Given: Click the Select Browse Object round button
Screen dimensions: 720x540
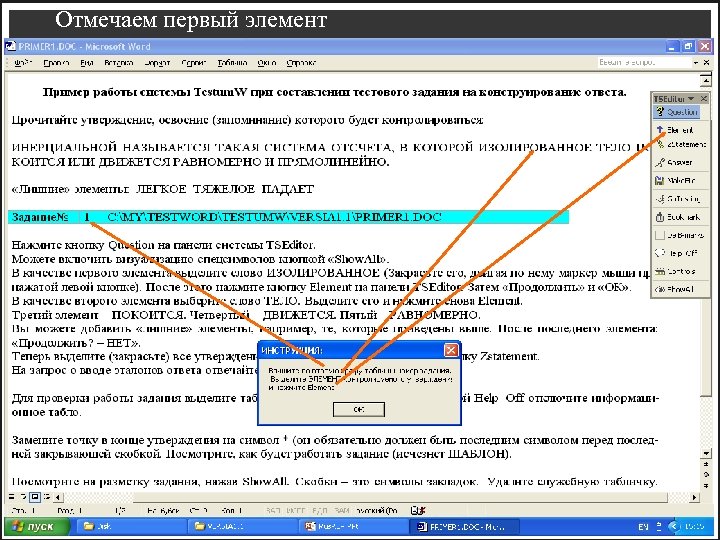Looking at the screenshot, I should [706, 475].
